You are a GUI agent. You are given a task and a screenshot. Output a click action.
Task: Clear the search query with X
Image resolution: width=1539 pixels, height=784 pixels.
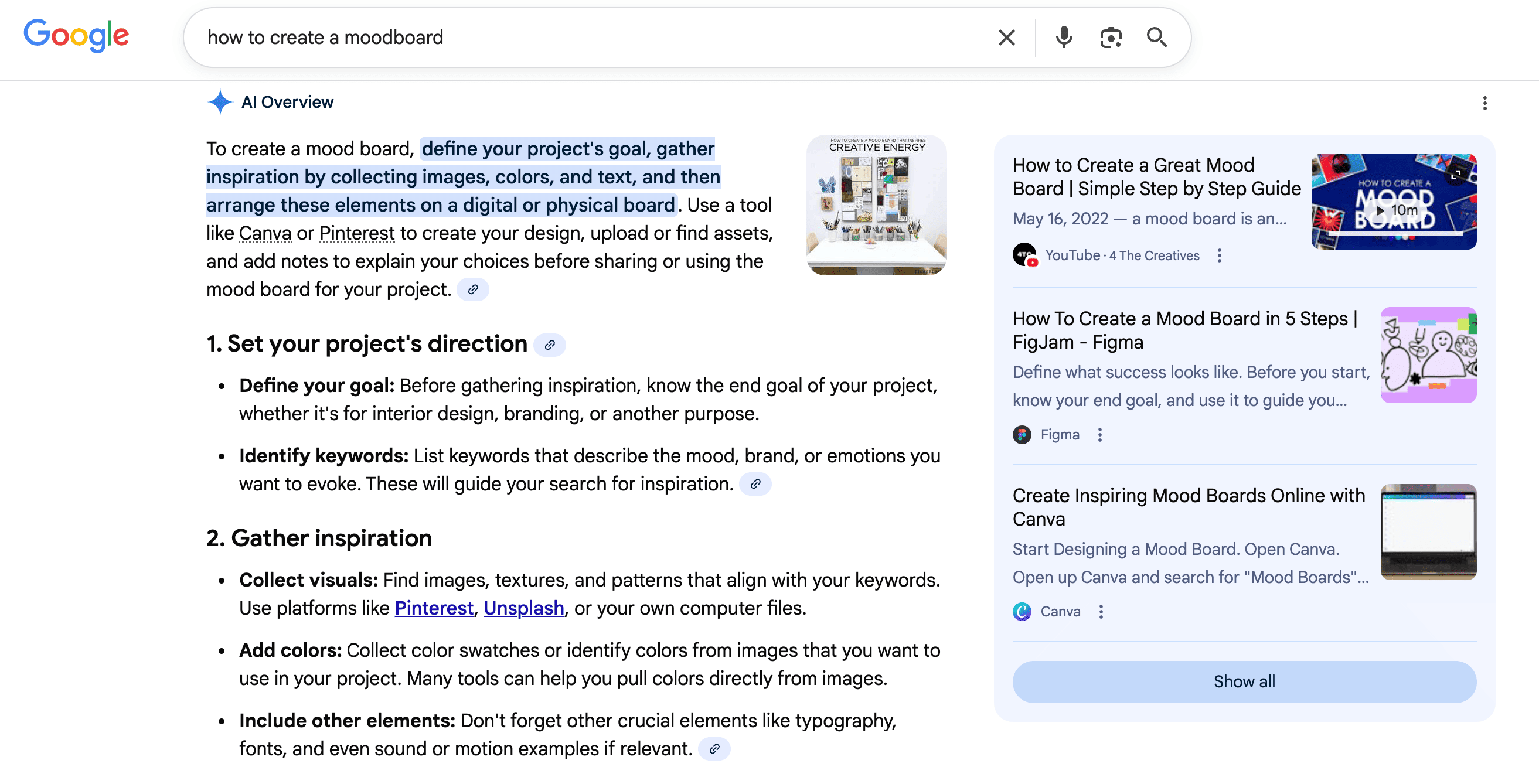tap(1007, 38)
